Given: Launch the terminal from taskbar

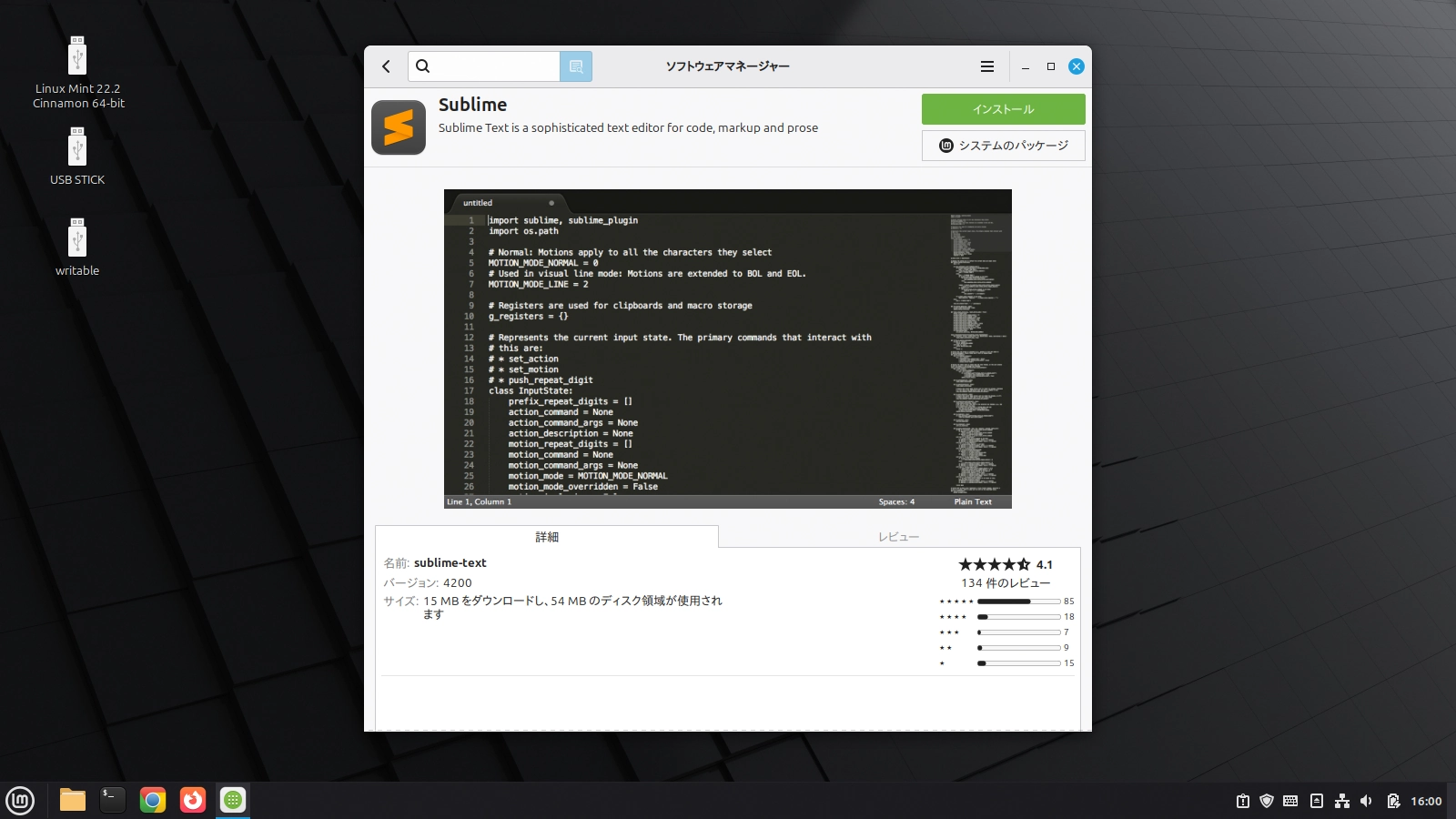Looking at the screenshot, I should [113, 801].
